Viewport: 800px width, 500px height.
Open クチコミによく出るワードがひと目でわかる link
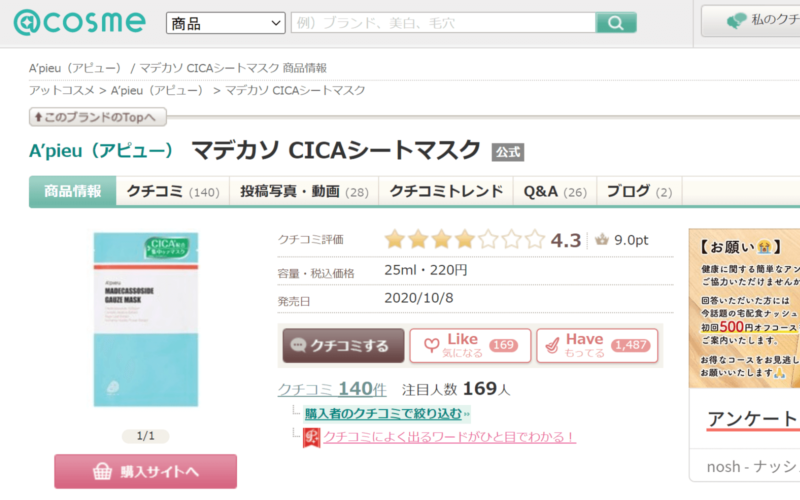click(449, 437)
